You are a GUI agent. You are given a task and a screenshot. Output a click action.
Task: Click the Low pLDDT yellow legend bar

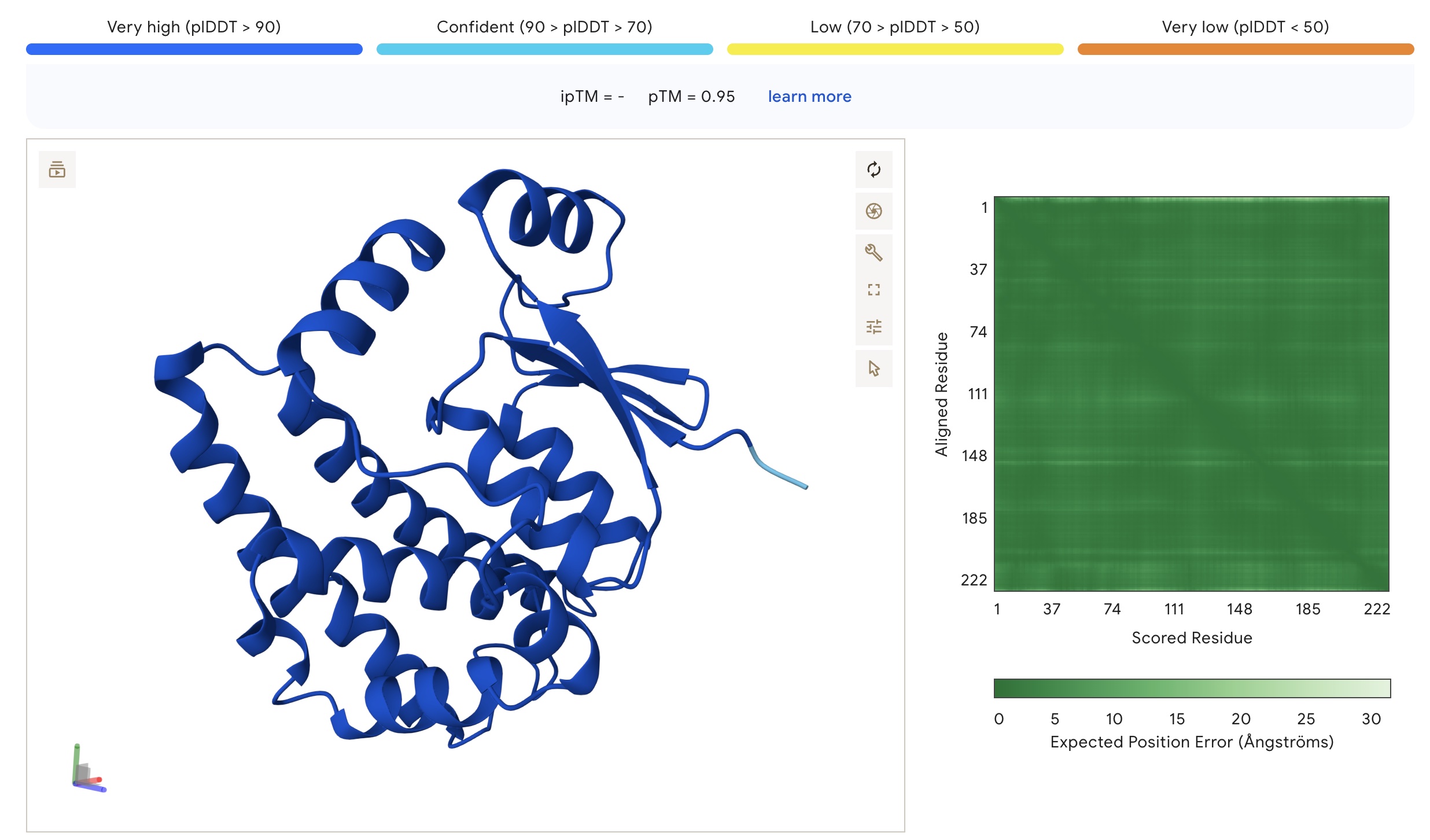[894, 50]
